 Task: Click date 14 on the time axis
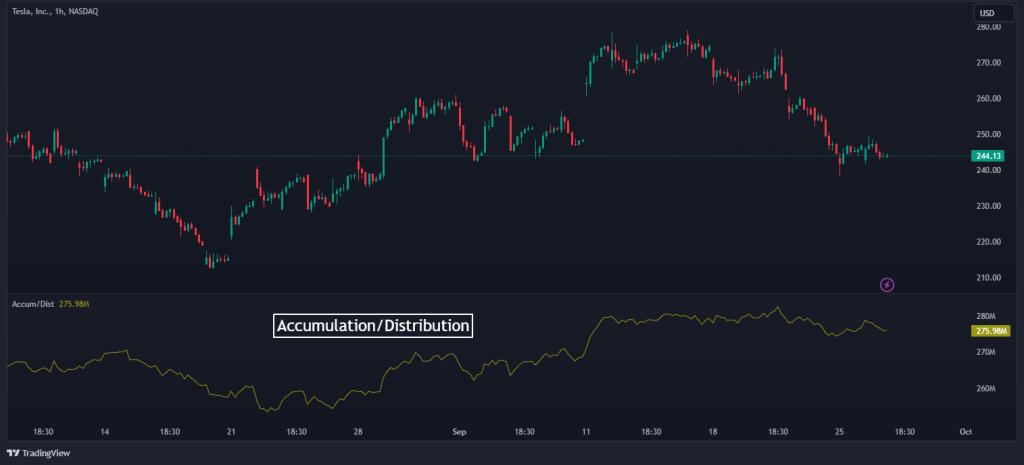pos(104,432)
